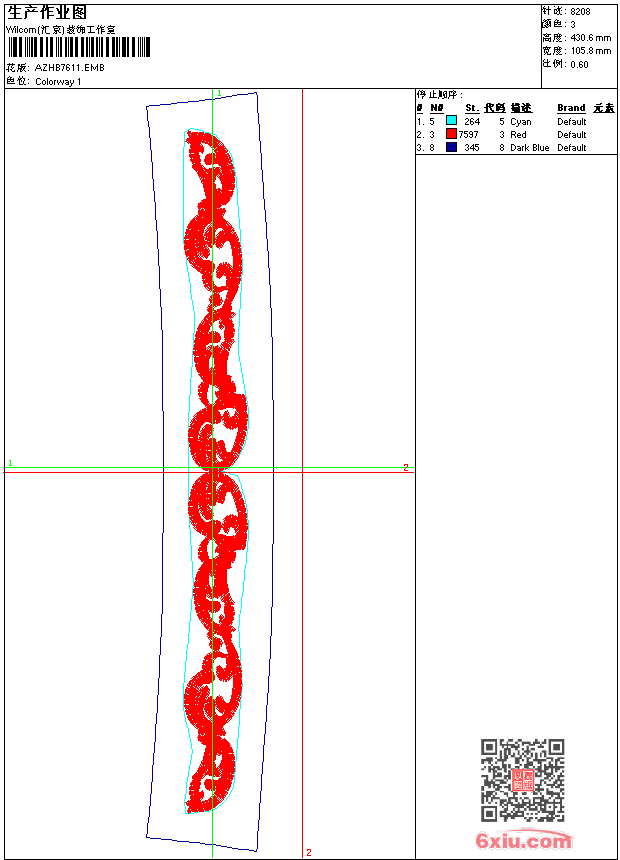Image resolution: width=620 pixels, height=860 pixels.
Task: Select the scale value 0.60
Action: coord(579,64)
